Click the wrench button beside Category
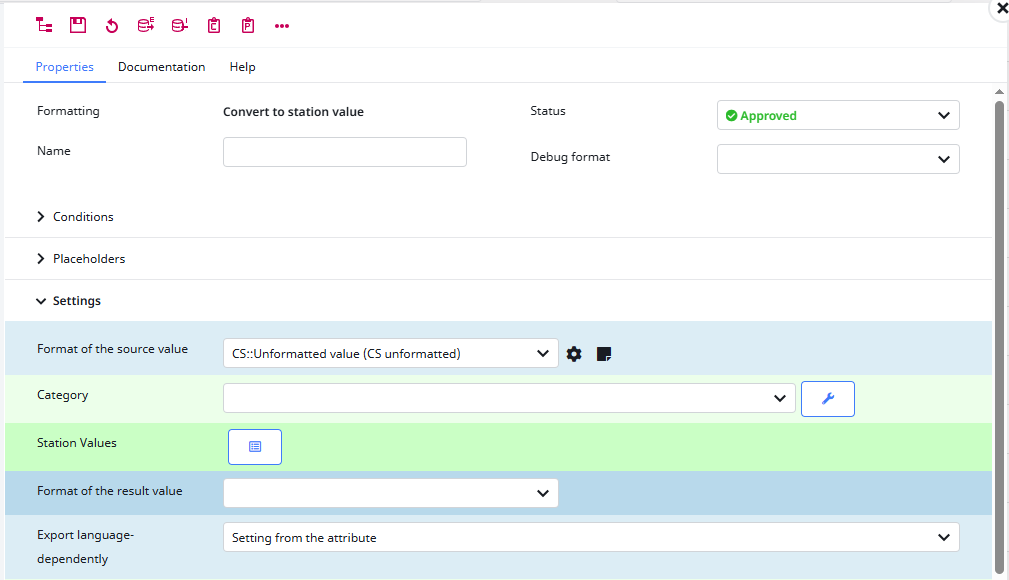The image size is (1009, 580). tap(827, 398)
